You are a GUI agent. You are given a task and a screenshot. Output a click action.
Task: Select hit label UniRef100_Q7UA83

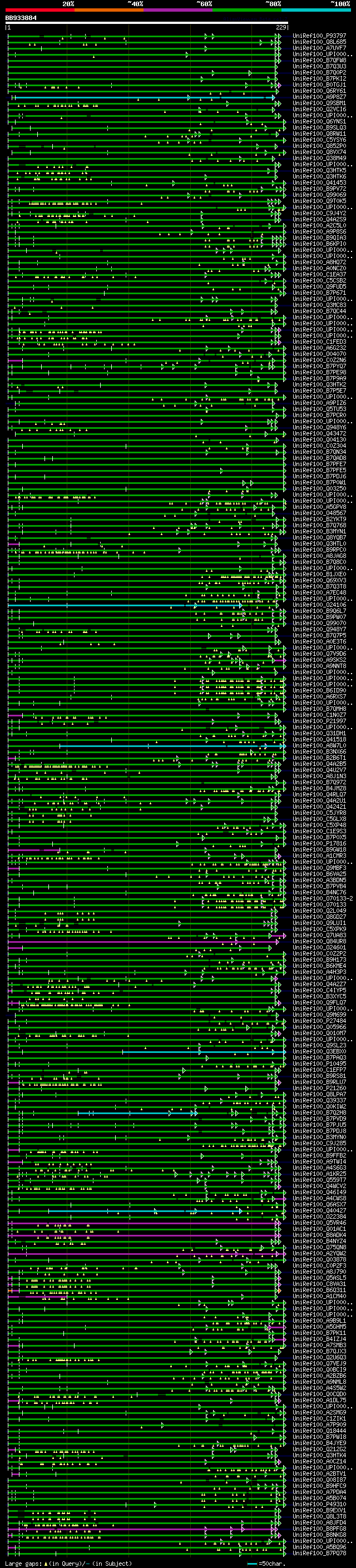(x=319, y=935)
